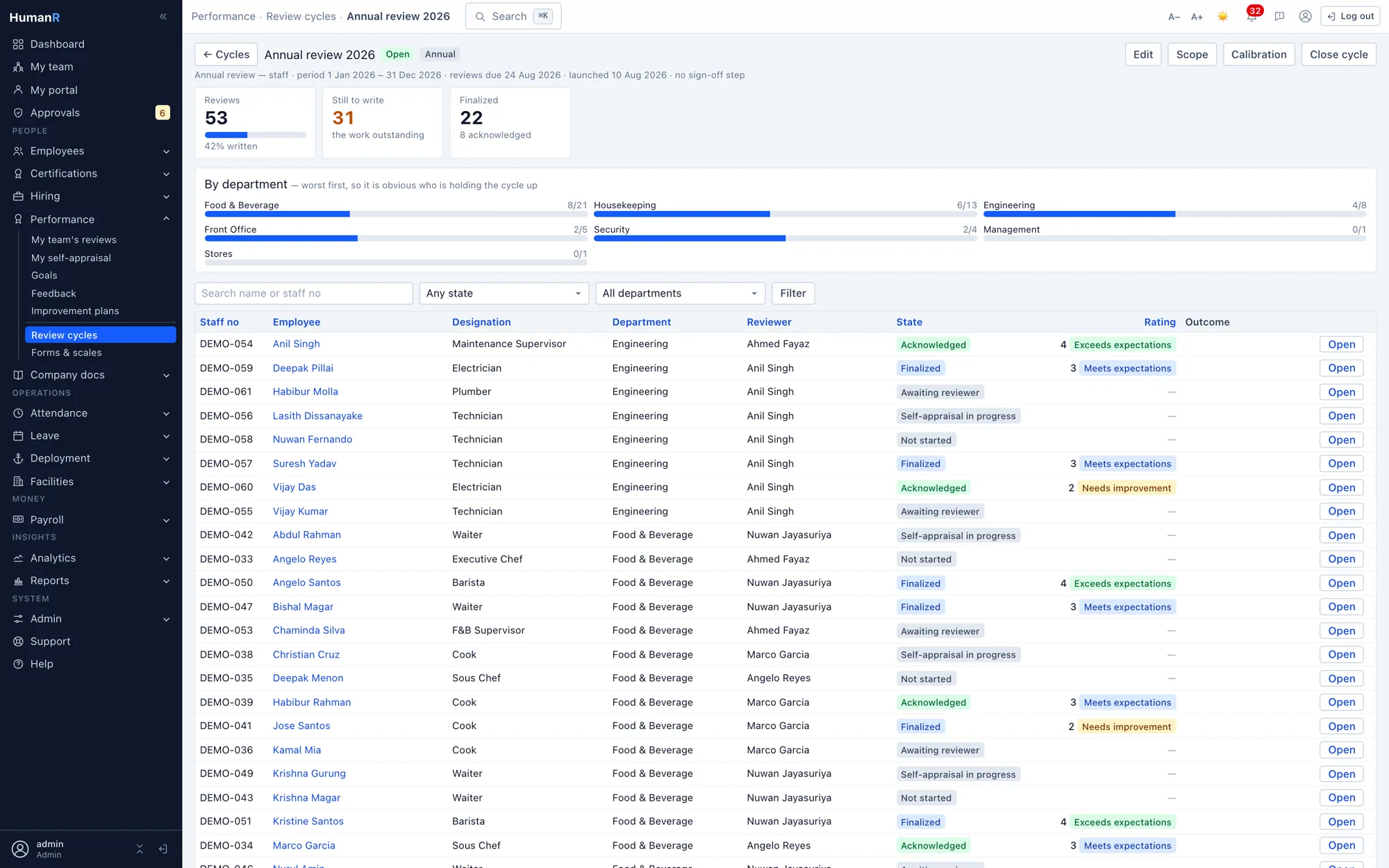Click the Support lifebuoy icon

click(18, 642)
